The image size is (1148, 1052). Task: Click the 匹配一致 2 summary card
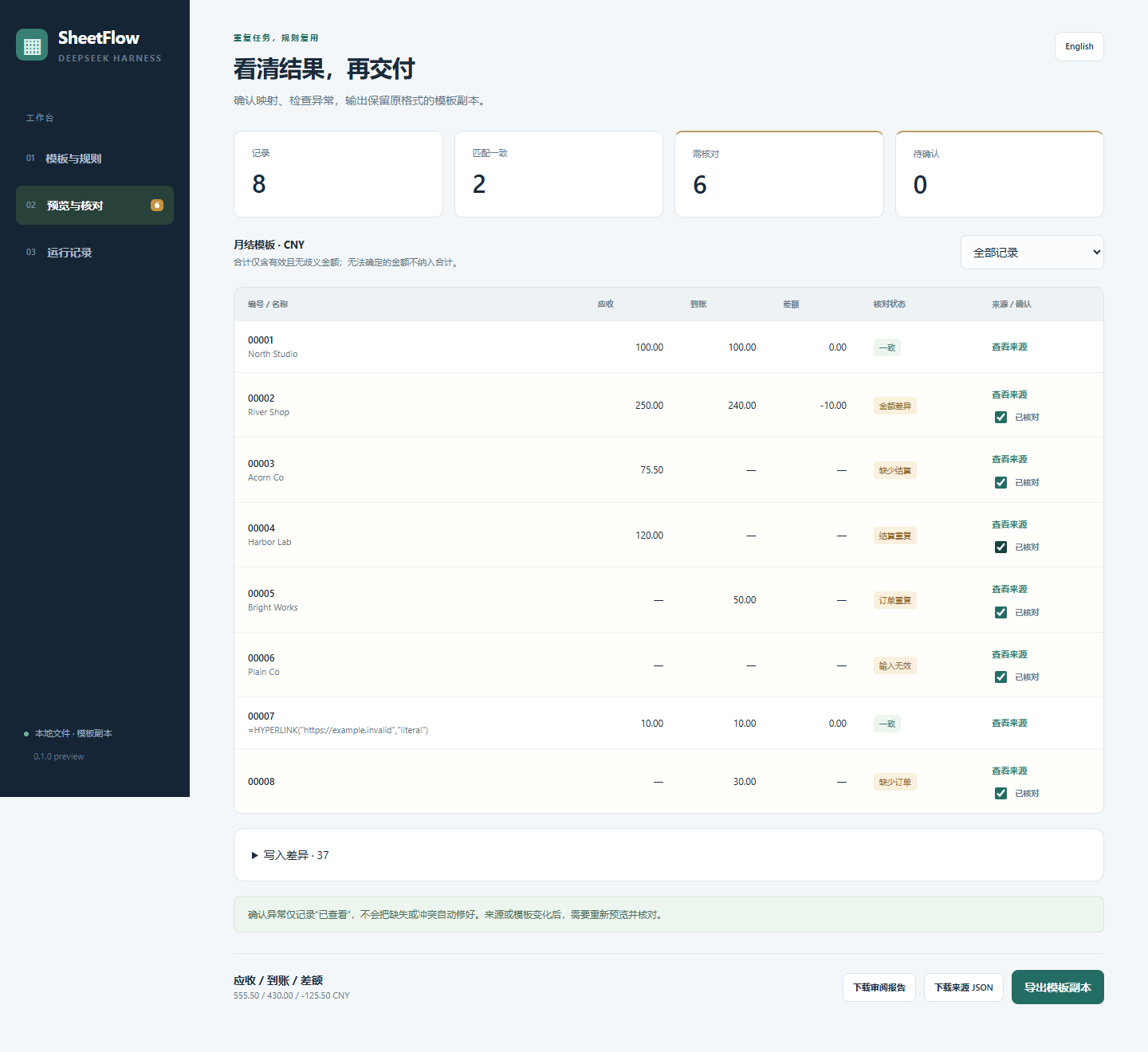pos(559,174)
